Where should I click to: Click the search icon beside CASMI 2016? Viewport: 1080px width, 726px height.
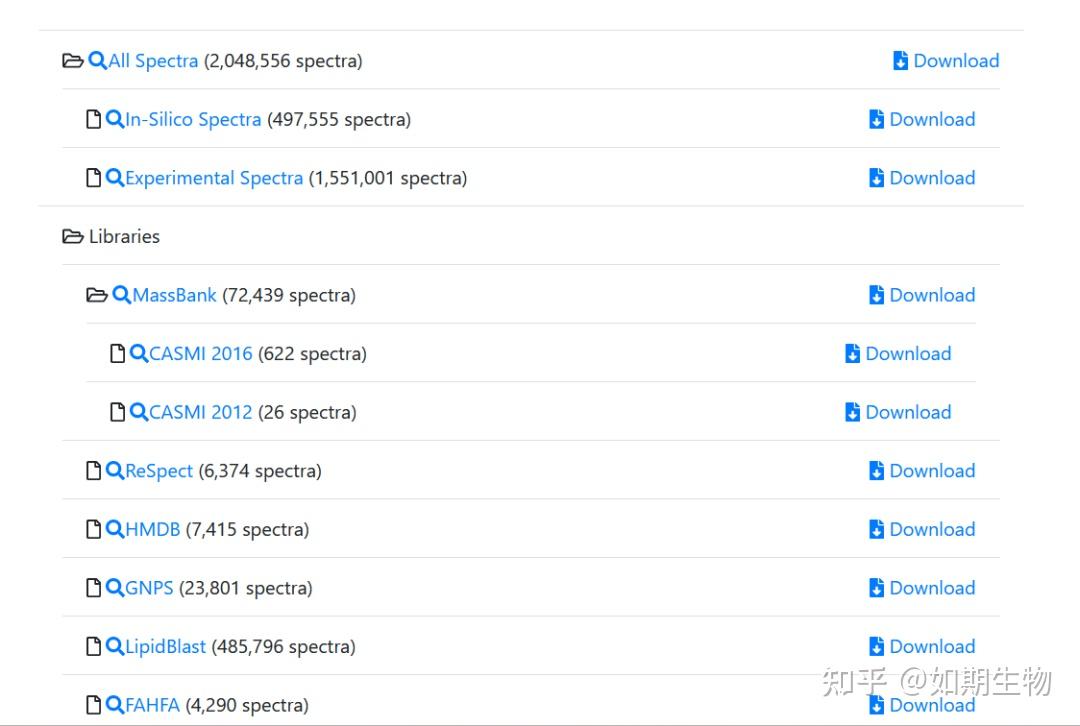tap(139, 353)
